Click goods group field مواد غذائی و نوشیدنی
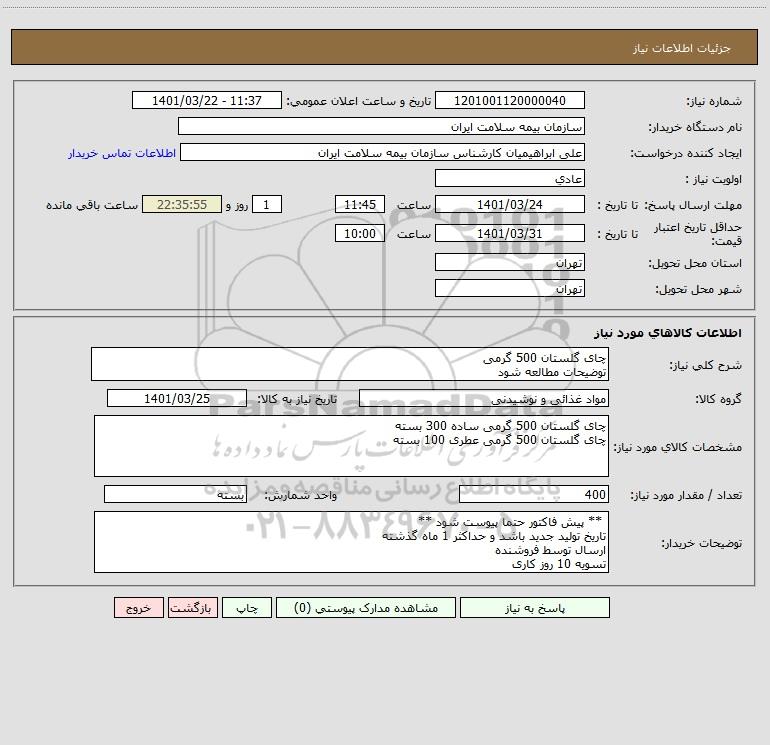The image size is (770, 745). [484, 398]
